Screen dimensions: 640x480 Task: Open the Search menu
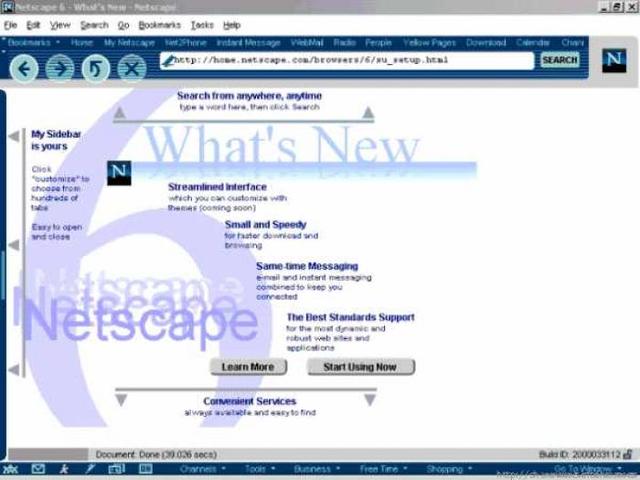coord(94,25)
